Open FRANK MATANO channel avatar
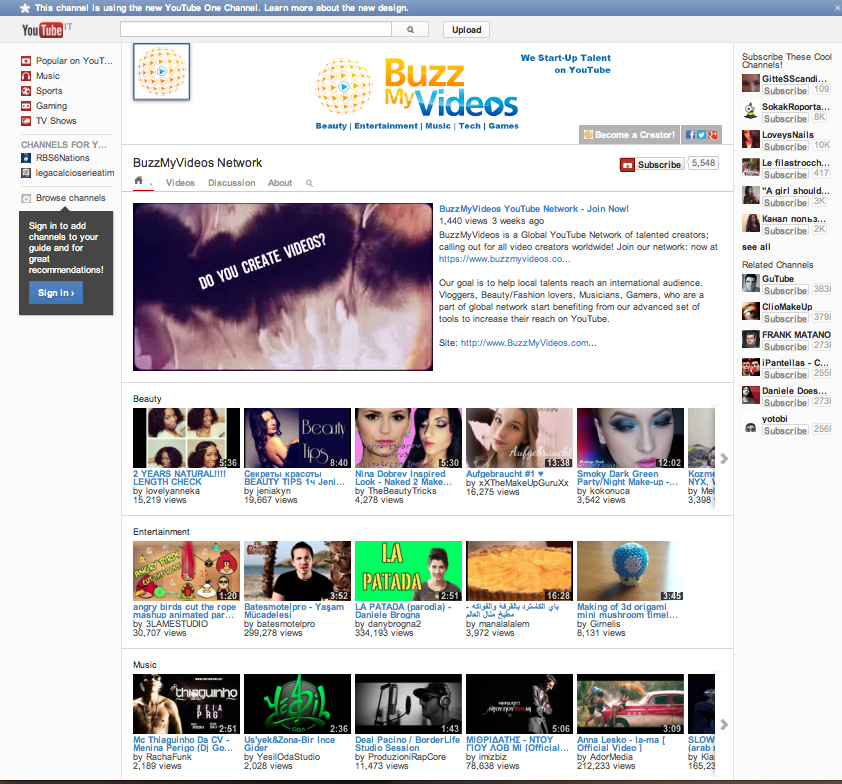The height and width of the screenshot is (784, 842). 751,339
